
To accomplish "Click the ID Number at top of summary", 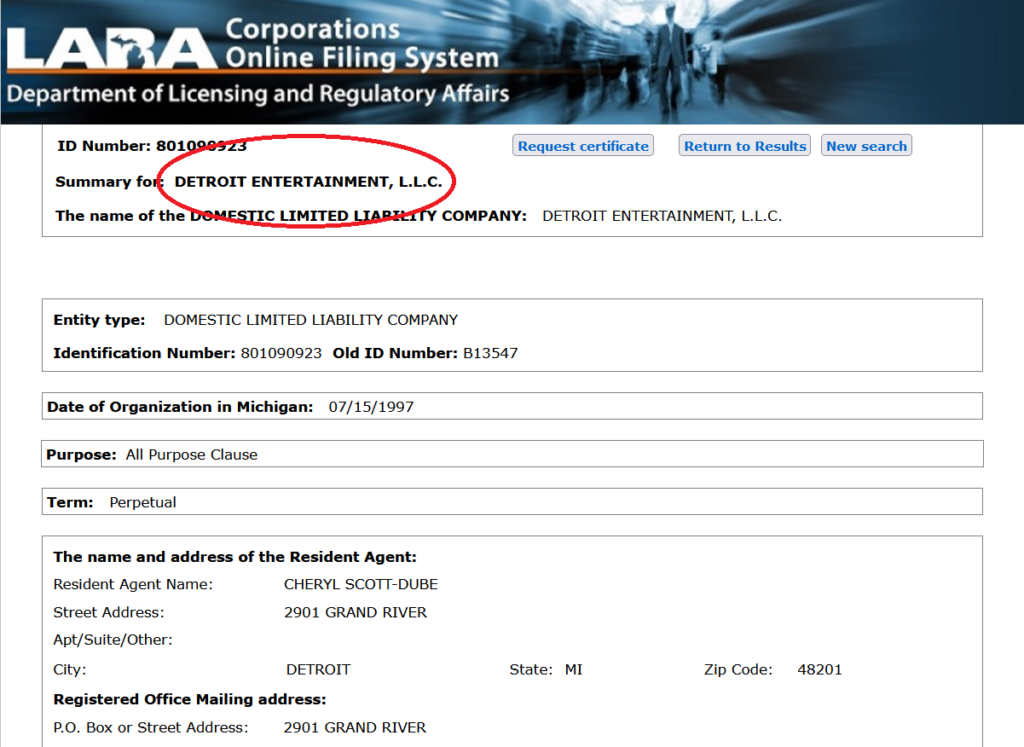I will pyautogui.click(x=201, y=146).
